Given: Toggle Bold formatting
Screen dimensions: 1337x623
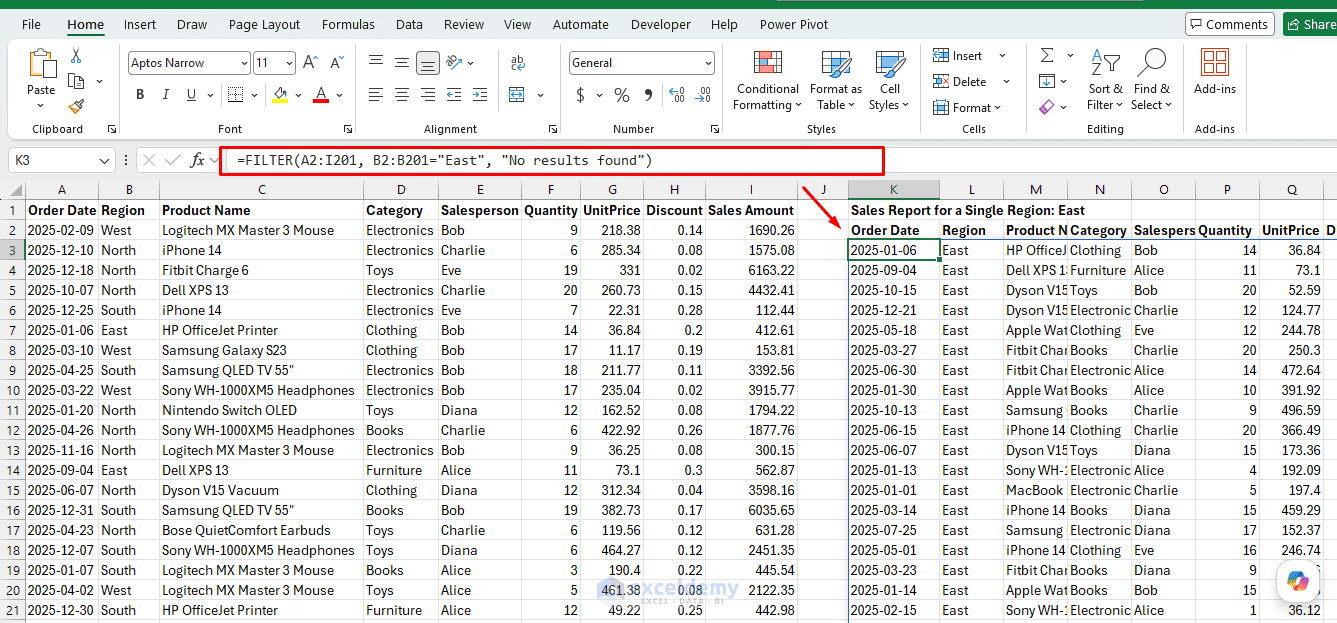Looking at the screenshot, I should coord(140,95).
